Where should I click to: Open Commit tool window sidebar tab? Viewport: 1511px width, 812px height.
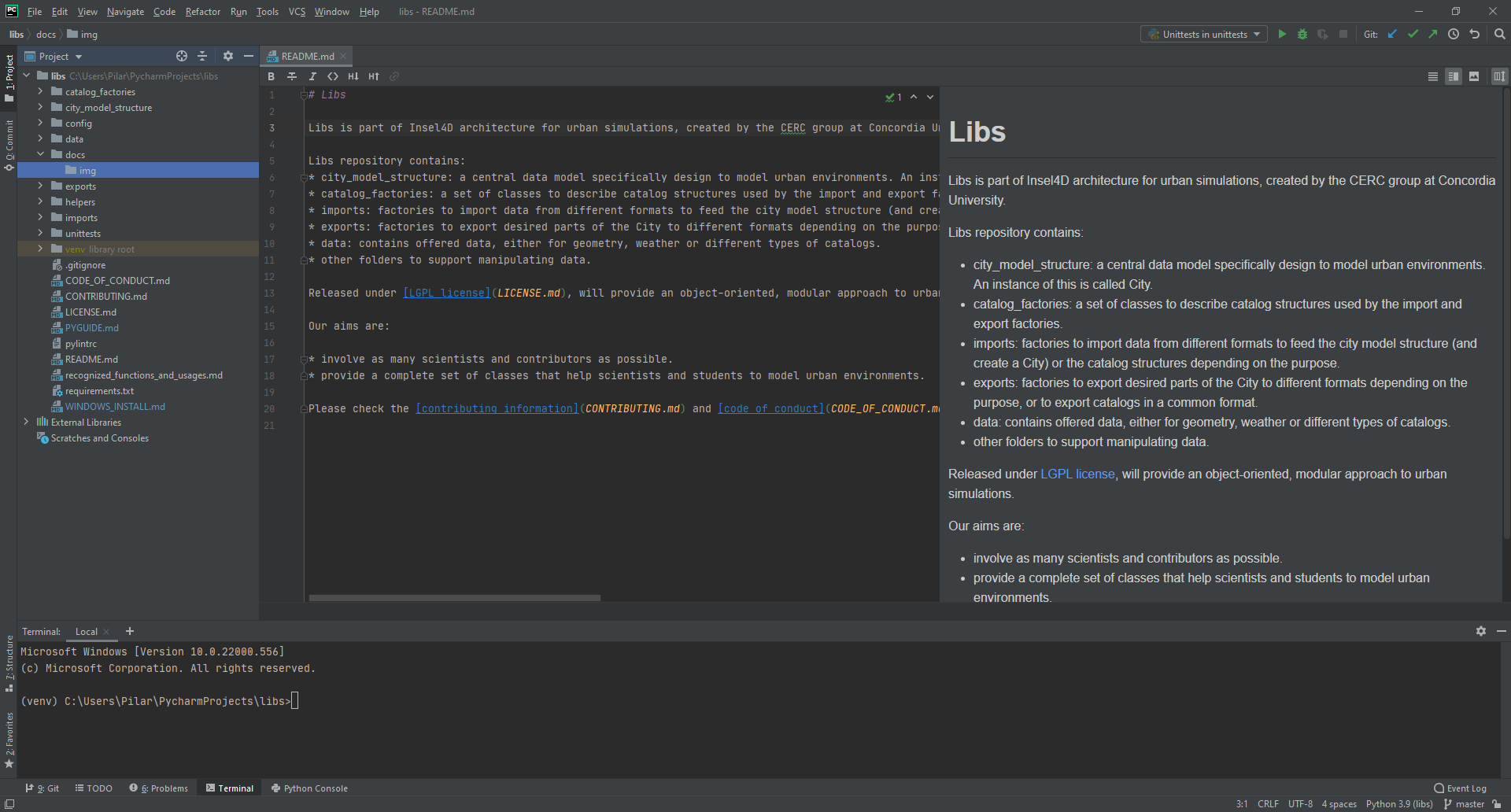click(9, 145)
